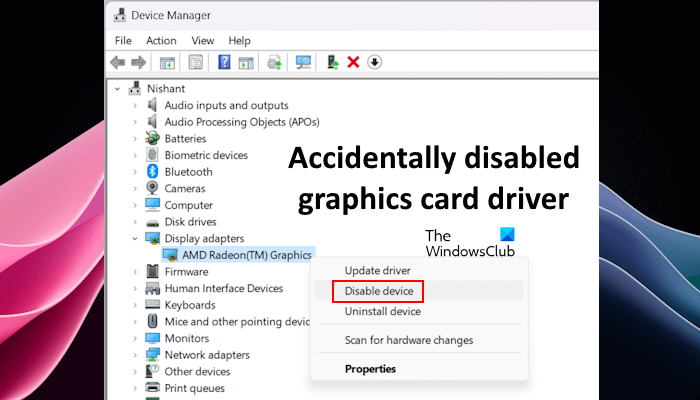Image resolution: width=700 pixels, height=400 pixels.
Task: Select the Print queues label
Action: click(195, 388)
